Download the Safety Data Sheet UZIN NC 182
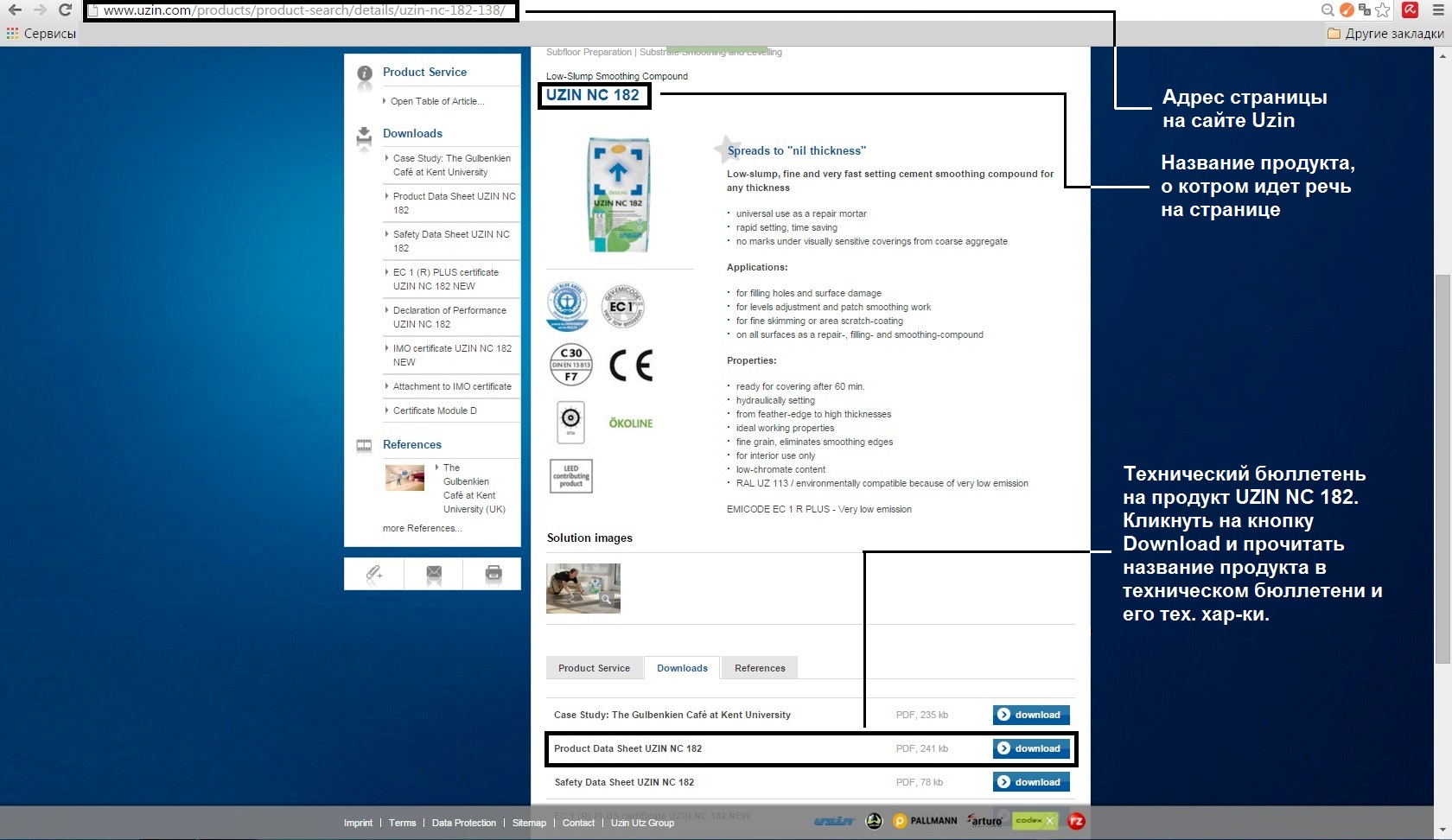This screenshot has width=1452, height=840. pos(1031,782)
